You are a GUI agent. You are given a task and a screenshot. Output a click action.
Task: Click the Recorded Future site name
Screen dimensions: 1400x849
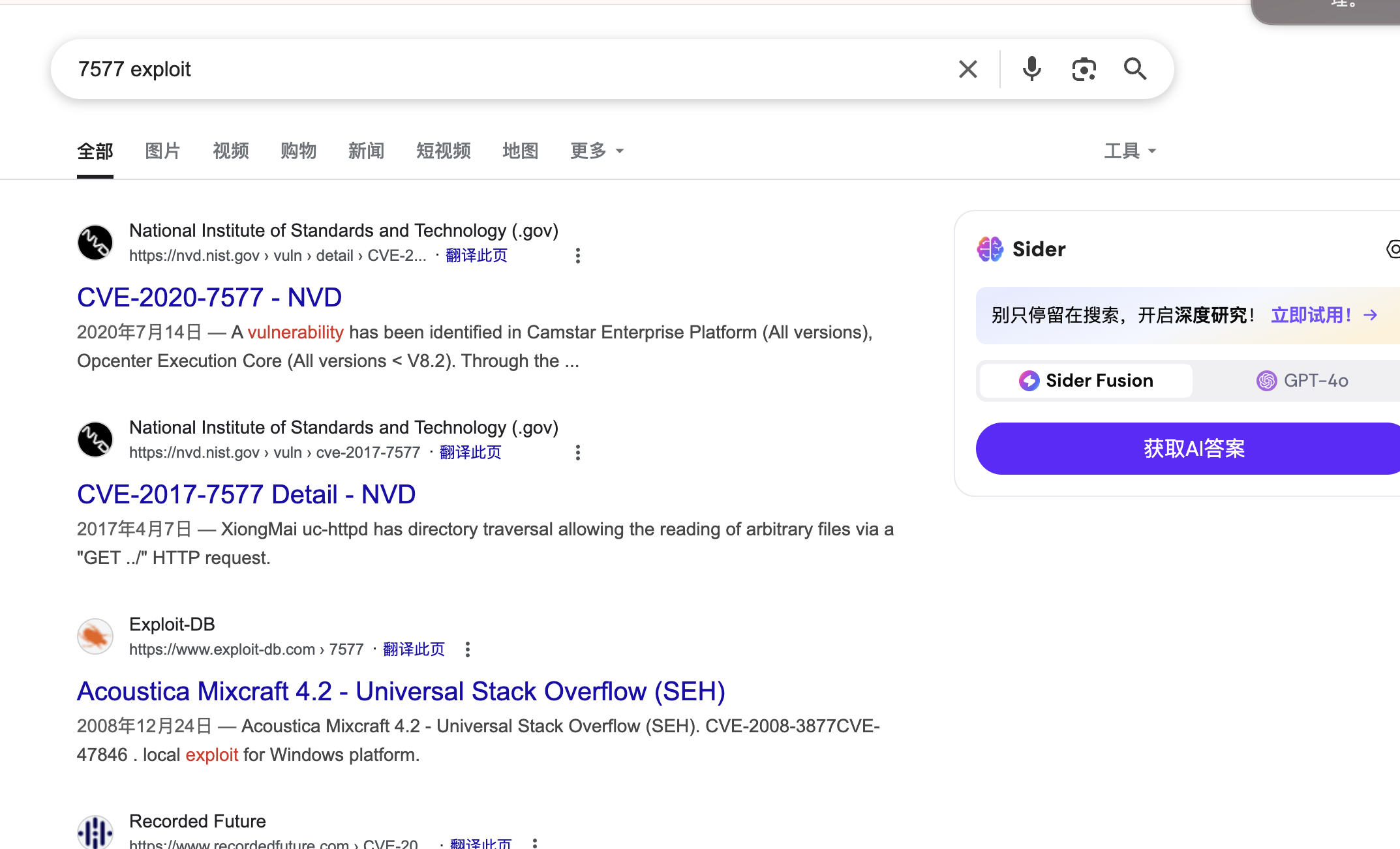point(198,821)
